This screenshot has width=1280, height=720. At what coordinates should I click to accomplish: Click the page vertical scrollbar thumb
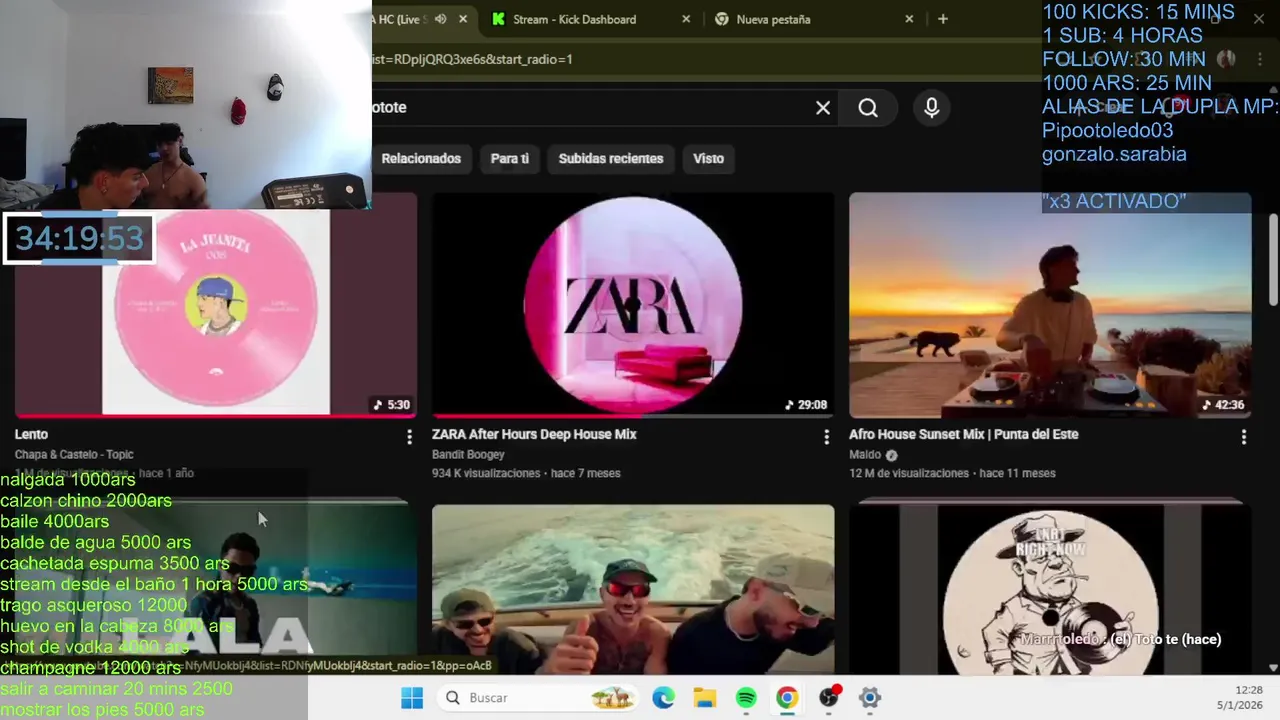[x=1273, y=258]
